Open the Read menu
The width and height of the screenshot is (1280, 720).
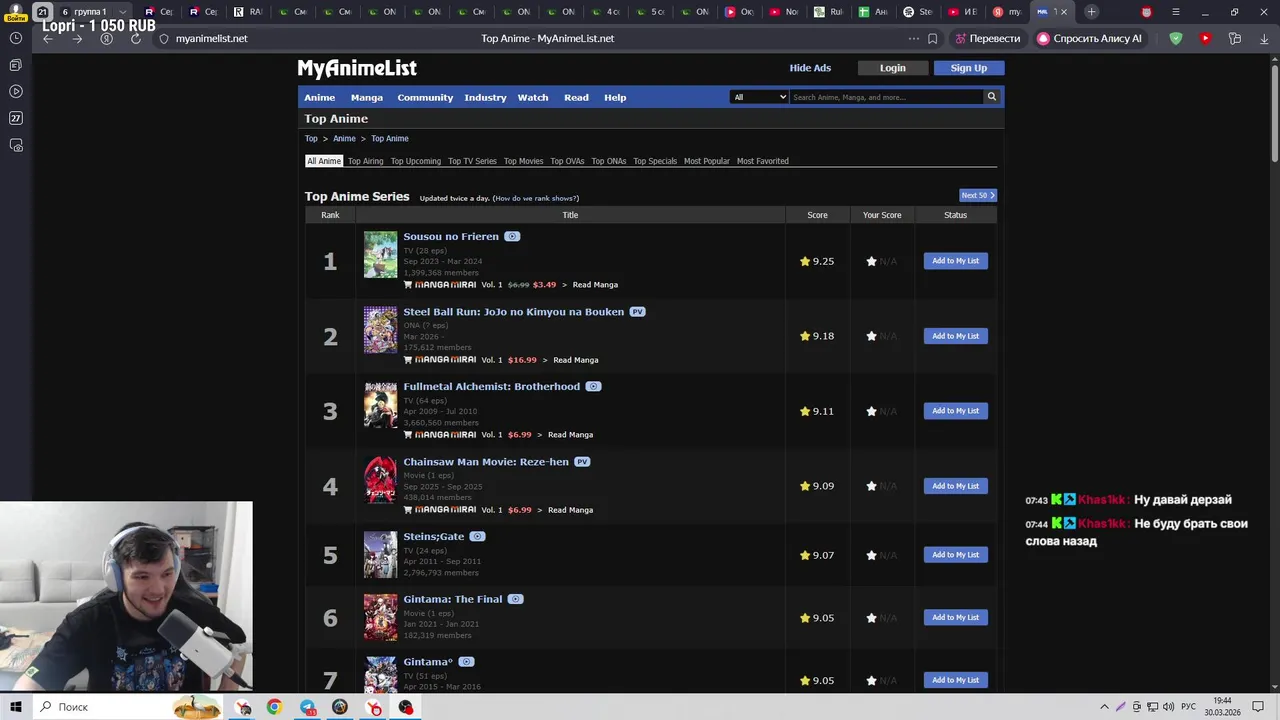[x=576, y=97]
